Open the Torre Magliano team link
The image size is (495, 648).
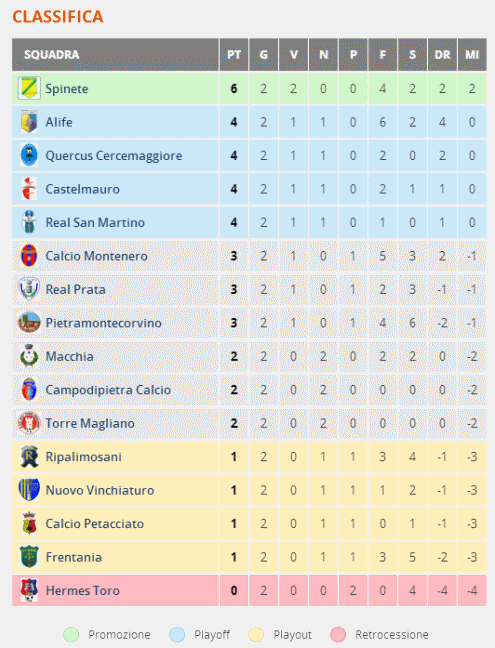[90, 423]
